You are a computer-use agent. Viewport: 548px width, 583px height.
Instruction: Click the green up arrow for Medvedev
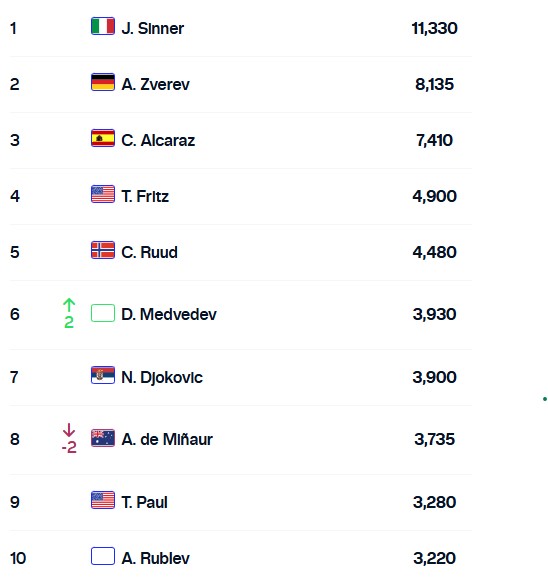pyautogui.click(x=69, y=305)
